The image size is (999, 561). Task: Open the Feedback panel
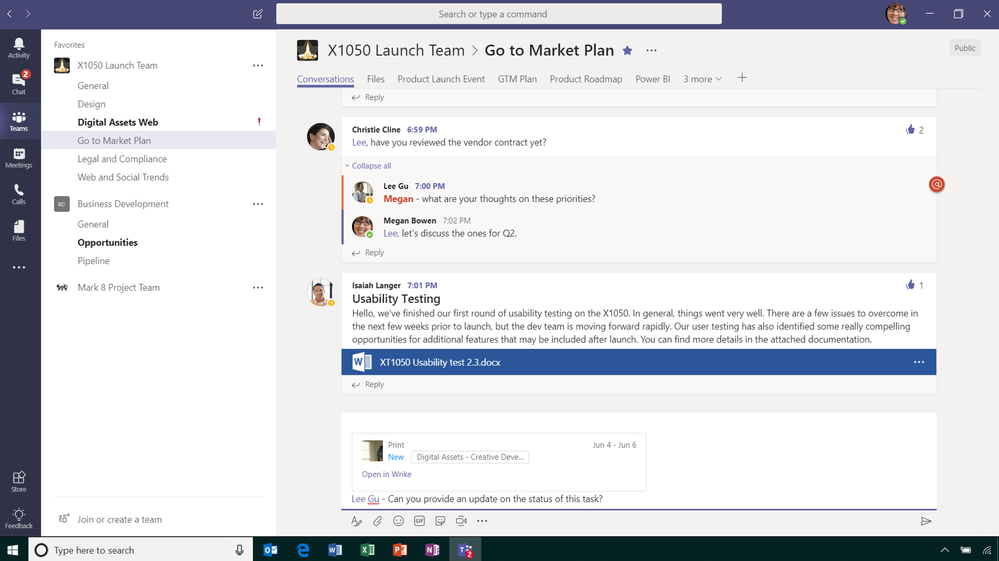[18, 518]
